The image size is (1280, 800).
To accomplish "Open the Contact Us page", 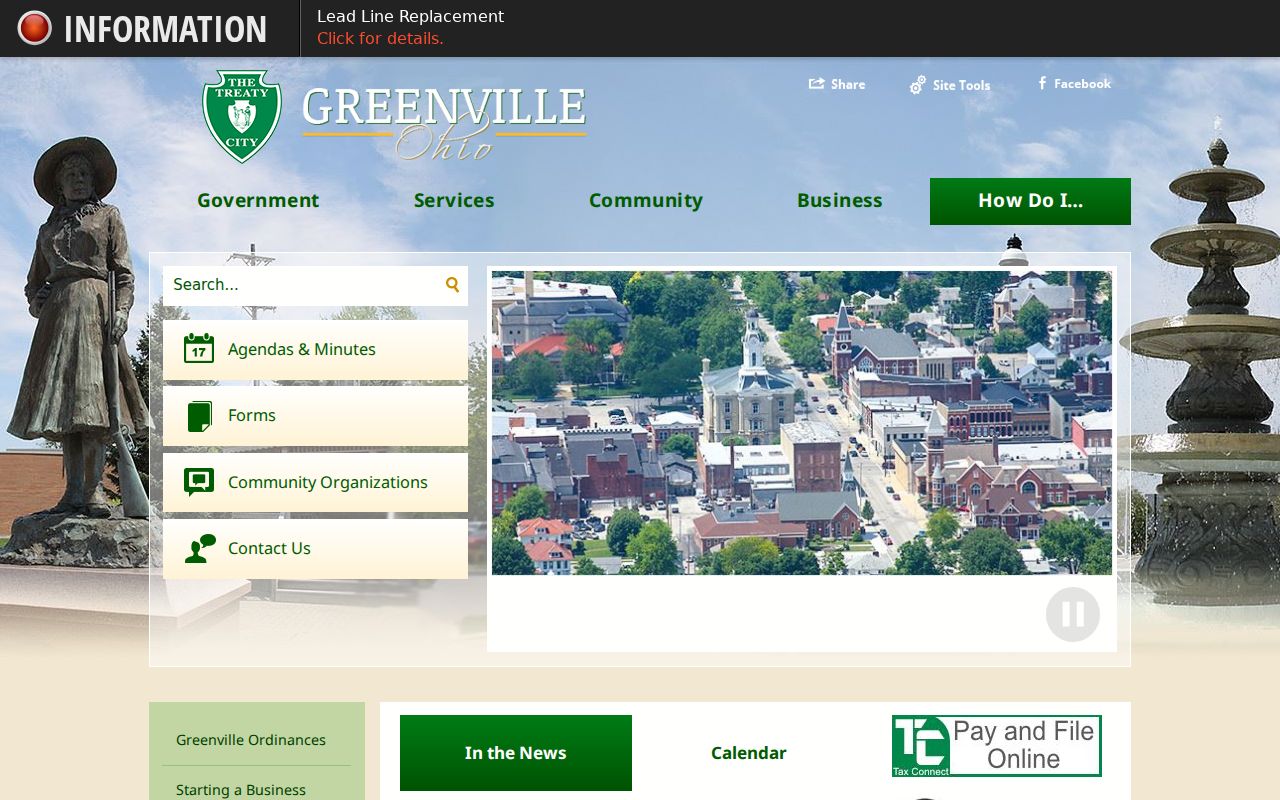I will pyautogui.click(x=315, y=548).
